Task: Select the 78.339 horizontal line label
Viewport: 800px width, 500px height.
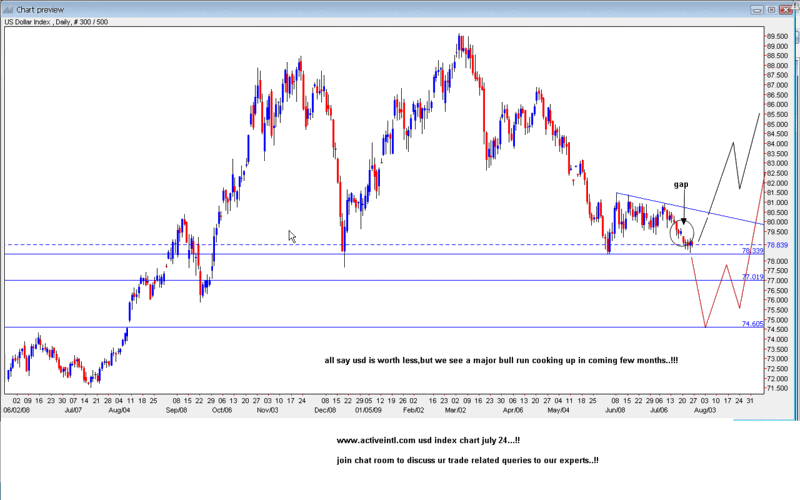Action: tap(752, 252)
